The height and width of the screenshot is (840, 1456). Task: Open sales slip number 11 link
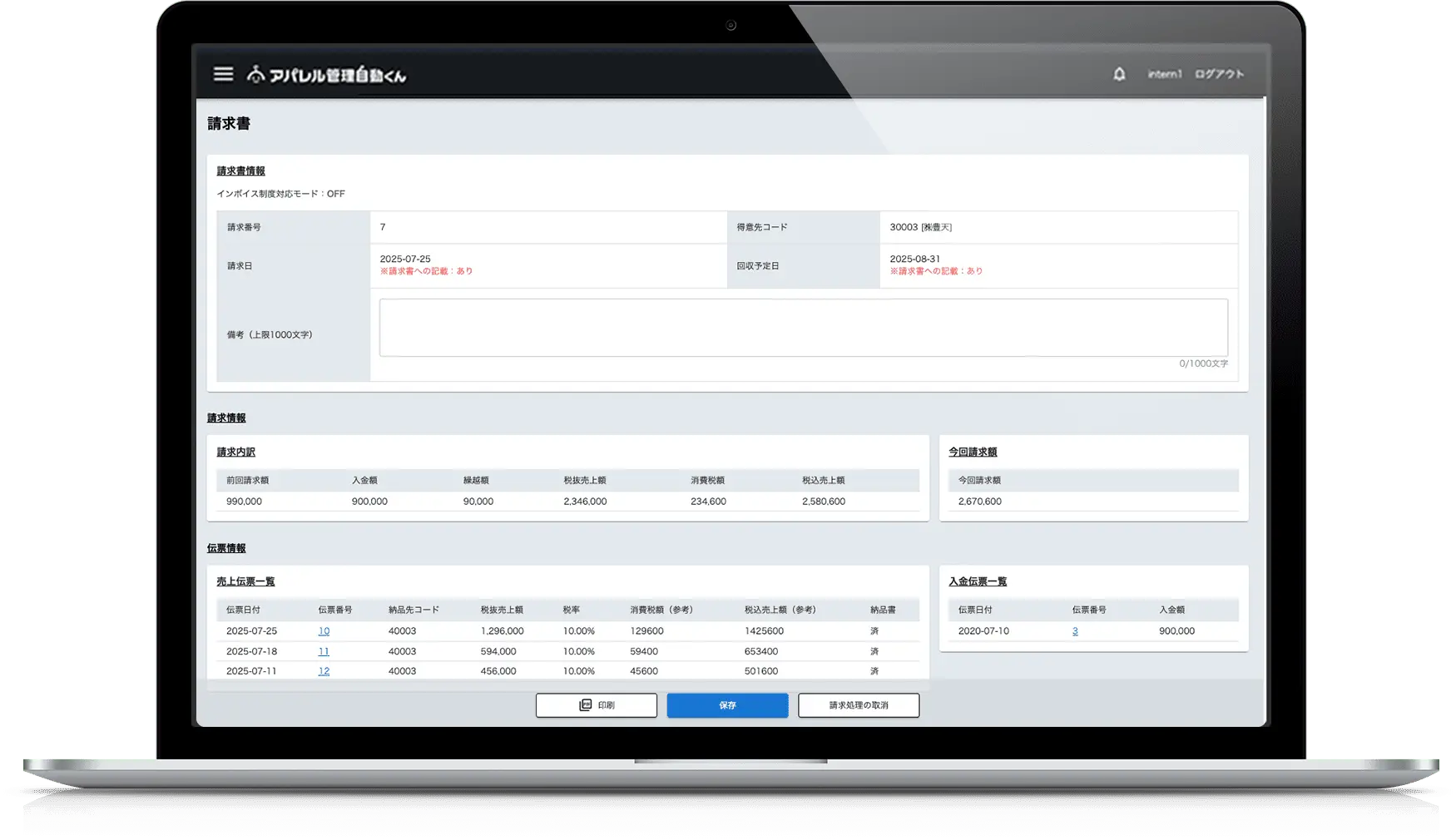coord(324,651)
